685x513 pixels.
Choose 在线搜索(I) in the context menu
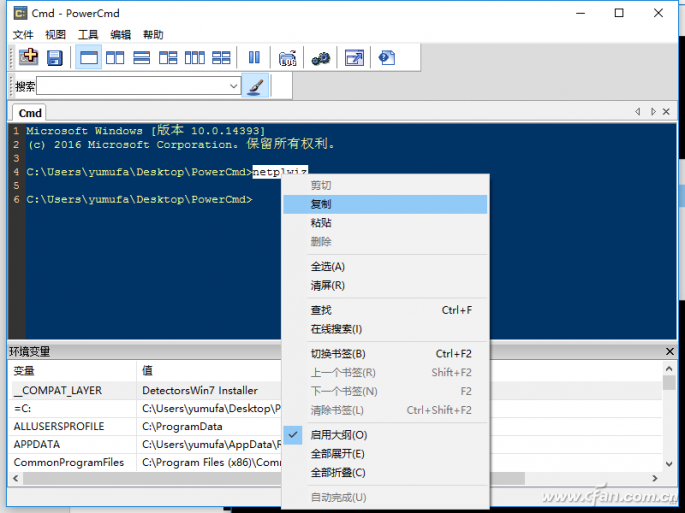click(385, 329)
